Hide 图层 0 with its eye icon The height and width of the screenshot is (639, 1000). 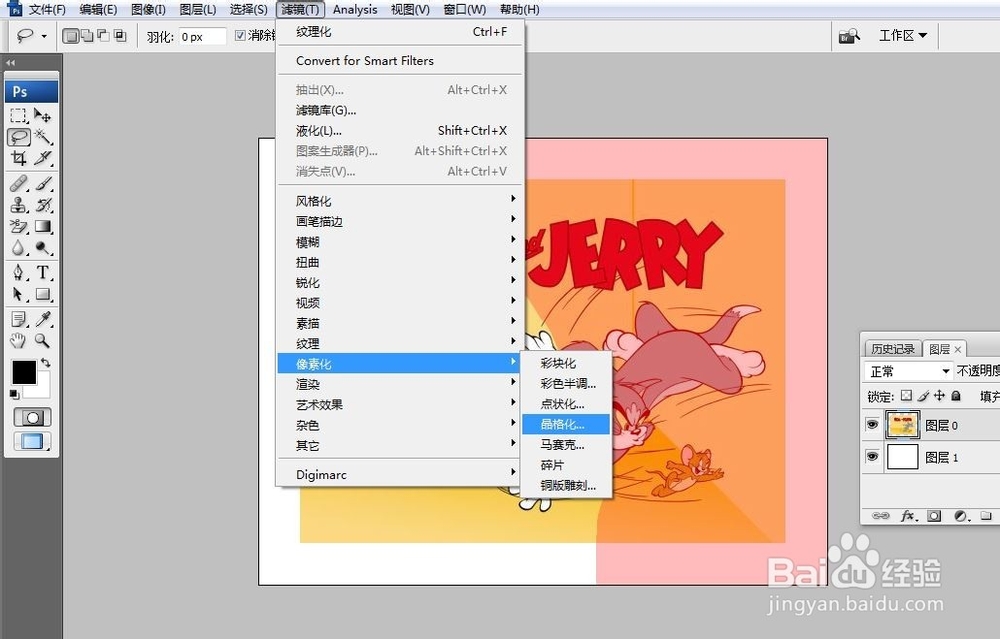[x=872, y=425]
